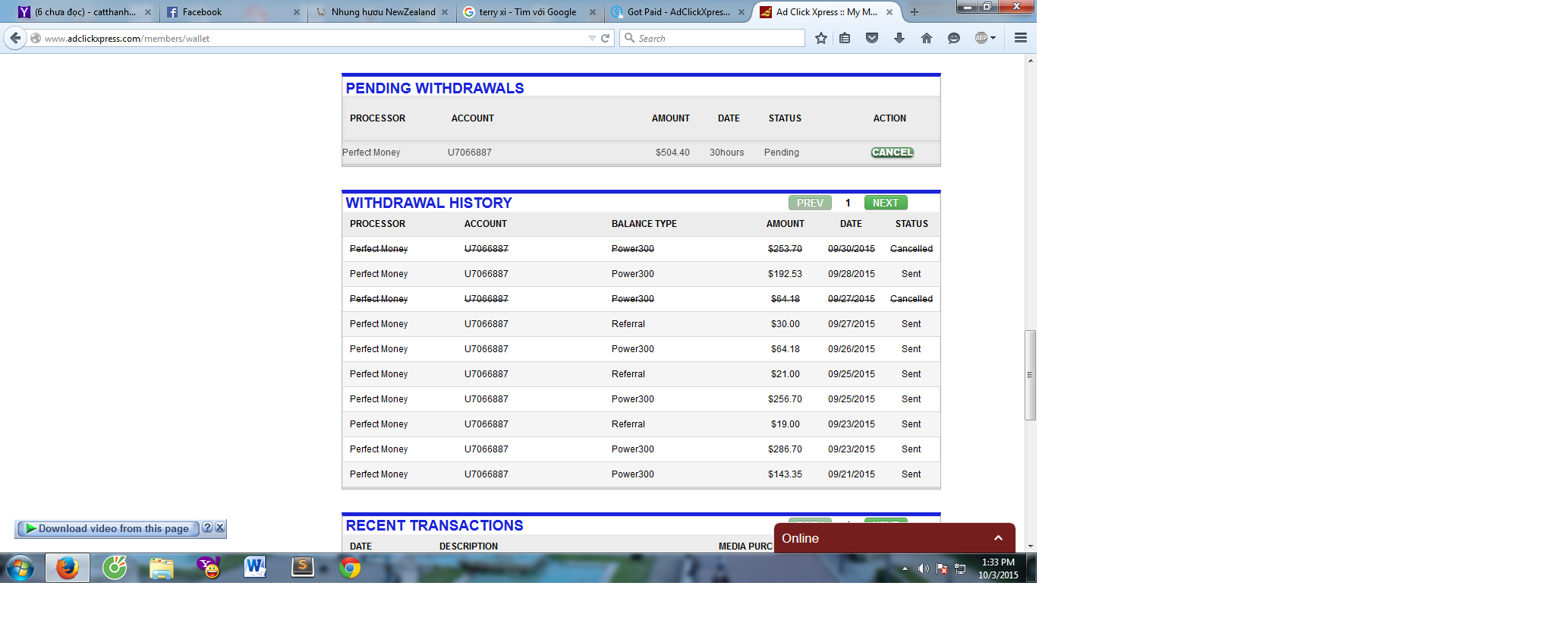Open the chat bubble toolbar icon
The width and height of the screenshot is (1568, 633).
tap(954, 38)
